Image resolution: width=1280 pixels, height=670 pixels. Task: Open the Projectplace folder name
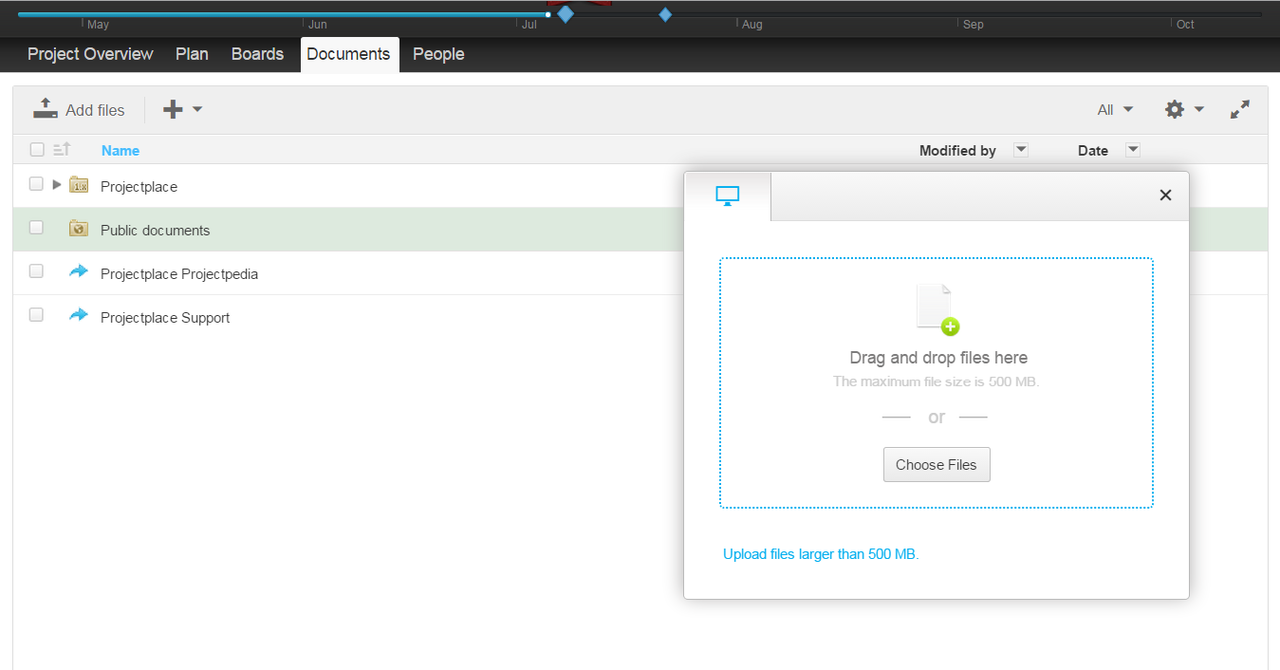139,187
